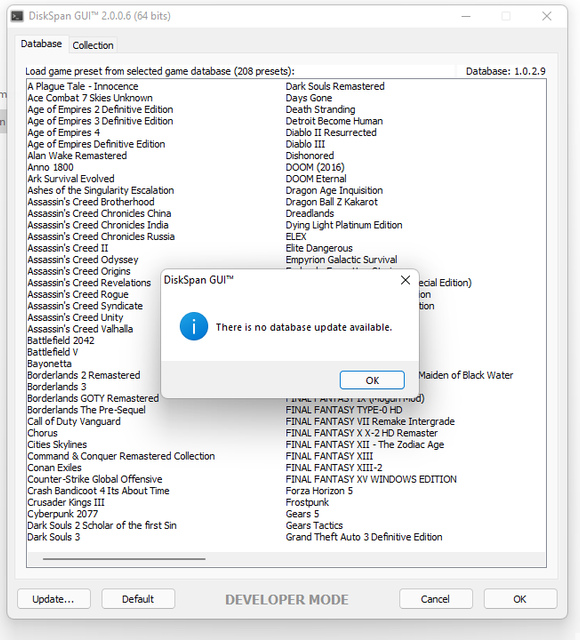Image resolution: width=580 pixels, height=640 pixels.
Task: Select 'Ashes of the Singularity Escalation'
Action: (x=101, y=191)
